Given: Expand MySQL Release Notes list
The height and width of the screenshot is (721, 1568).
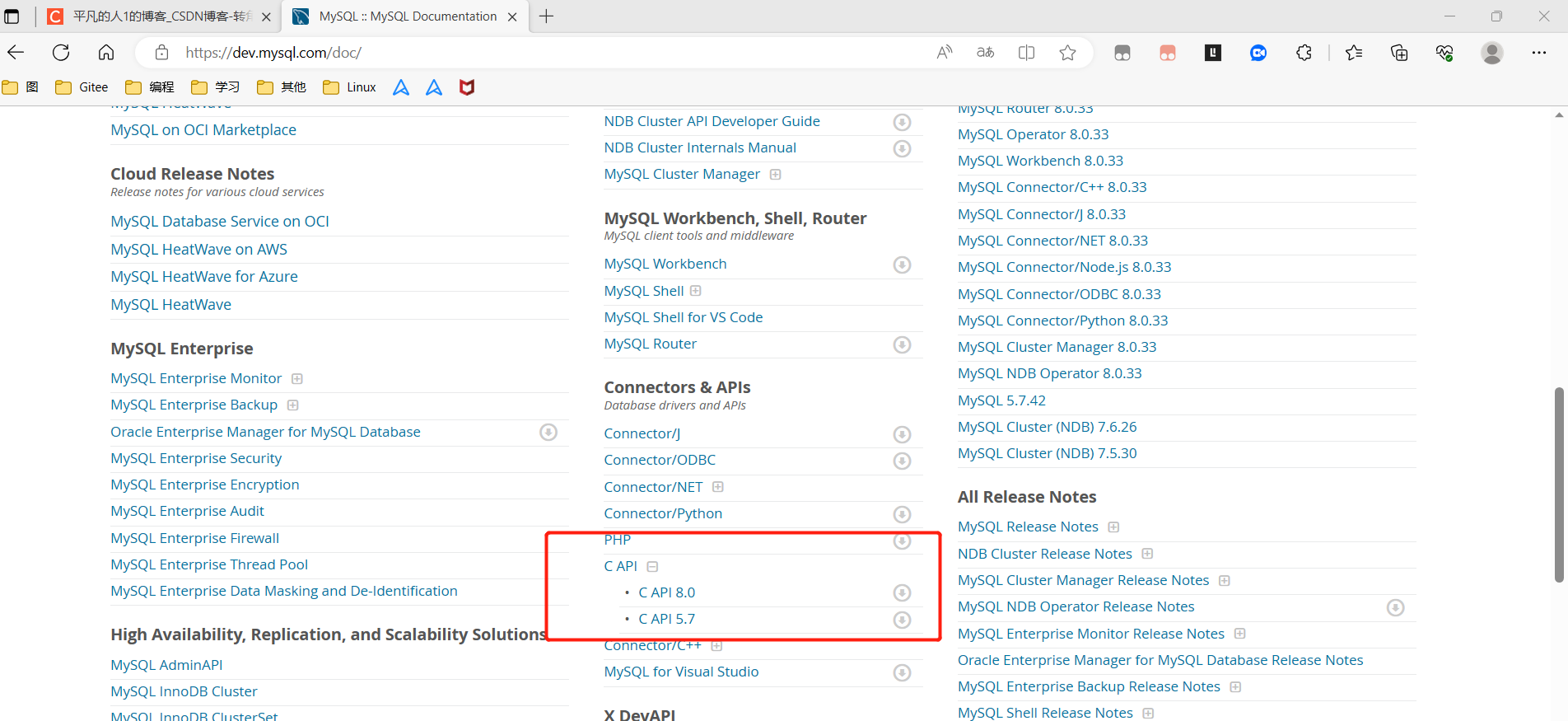Looking at the screenshot, I should pyautogui.click(x=1113, y=527).
